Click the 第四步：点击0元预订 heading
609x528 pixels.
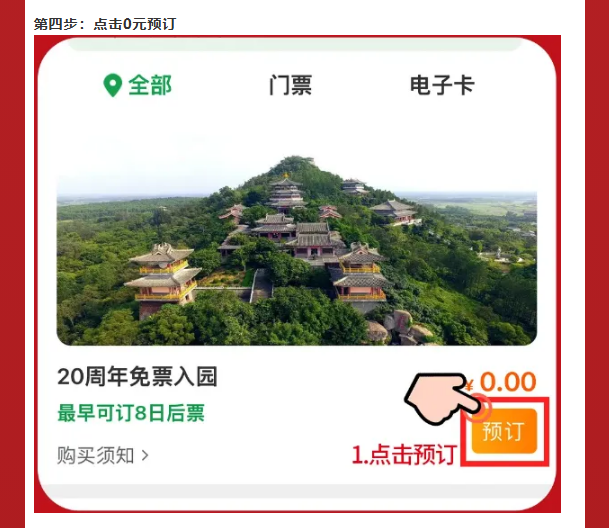[x=105, y=24]
